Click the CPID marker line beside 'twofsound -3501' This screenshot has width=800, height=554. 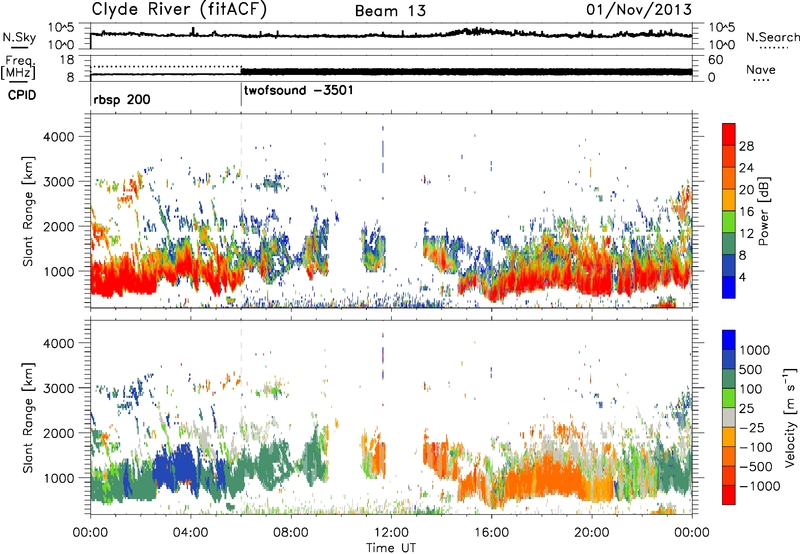(241, 95)
